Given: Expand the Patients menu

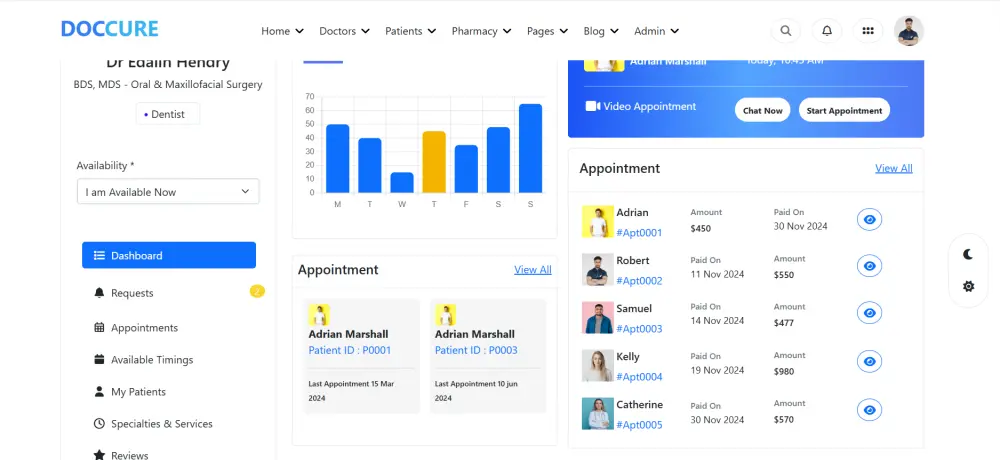Looking at the screenshot, I should tap(411, 31).
